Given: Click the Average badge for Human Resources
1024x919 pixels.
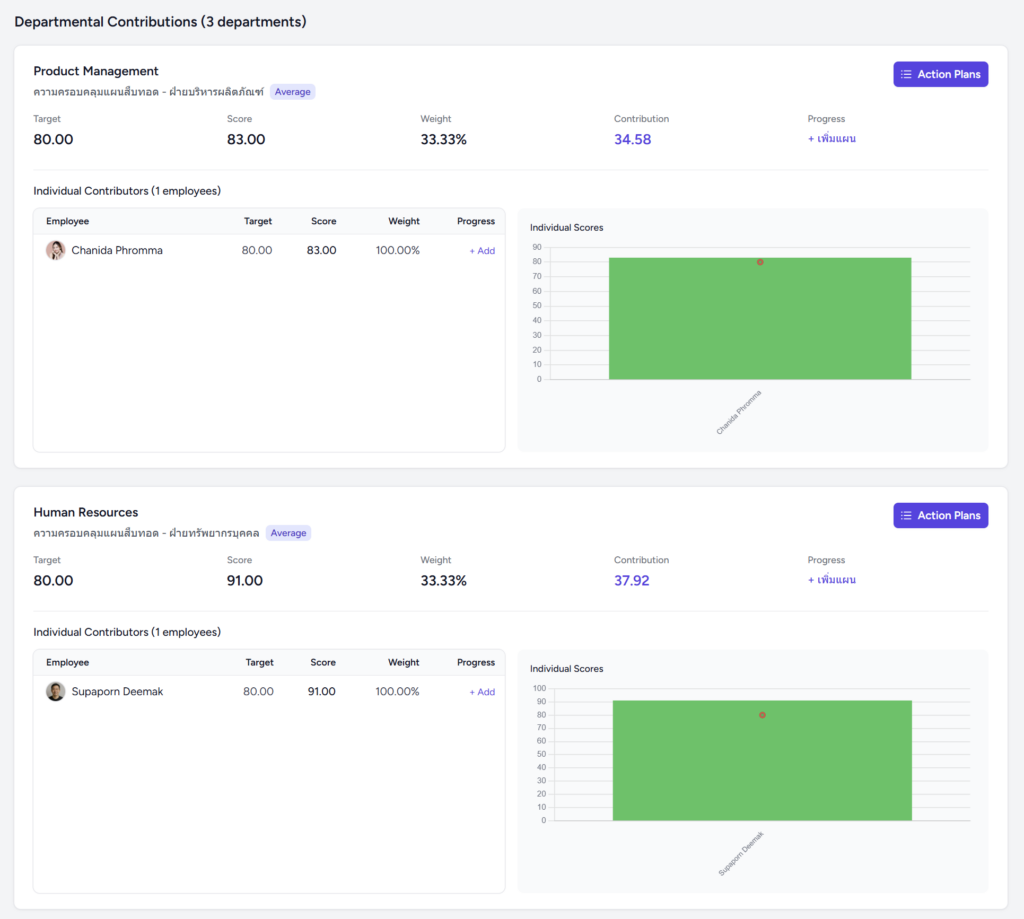Looking at the screenshot, I should coord(289,533).
